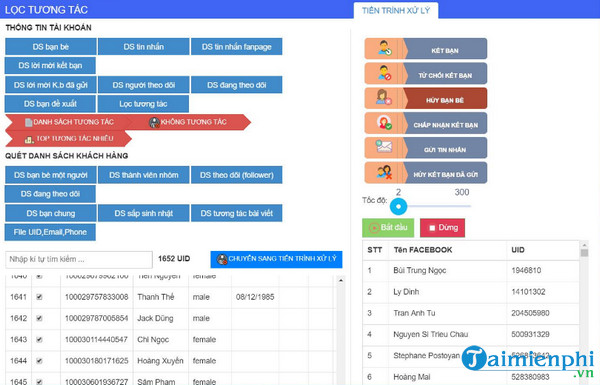Click UID 100029757833008 cell
Viewport: 600px width, 385px height.
point(96,297)
